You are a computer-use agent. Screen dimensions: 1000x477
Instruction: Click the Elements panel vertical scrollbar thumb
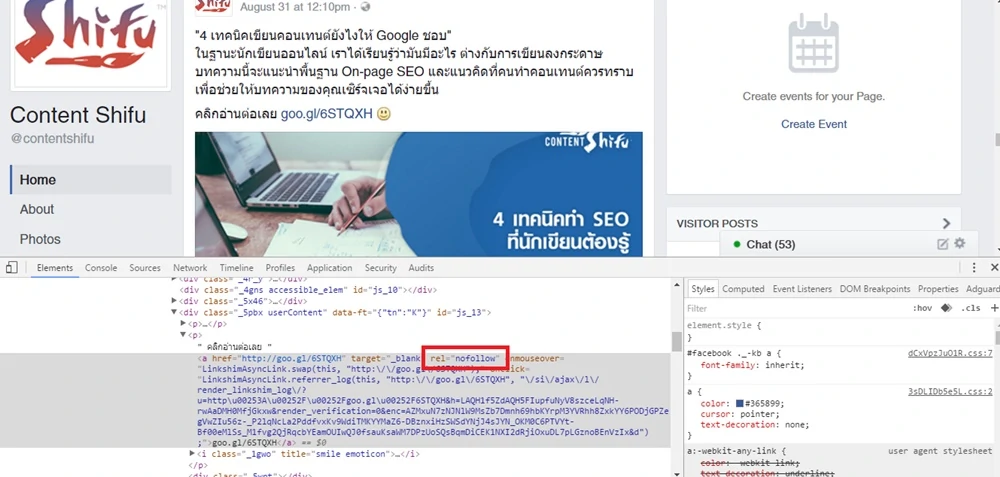click(x=677, y=342)
